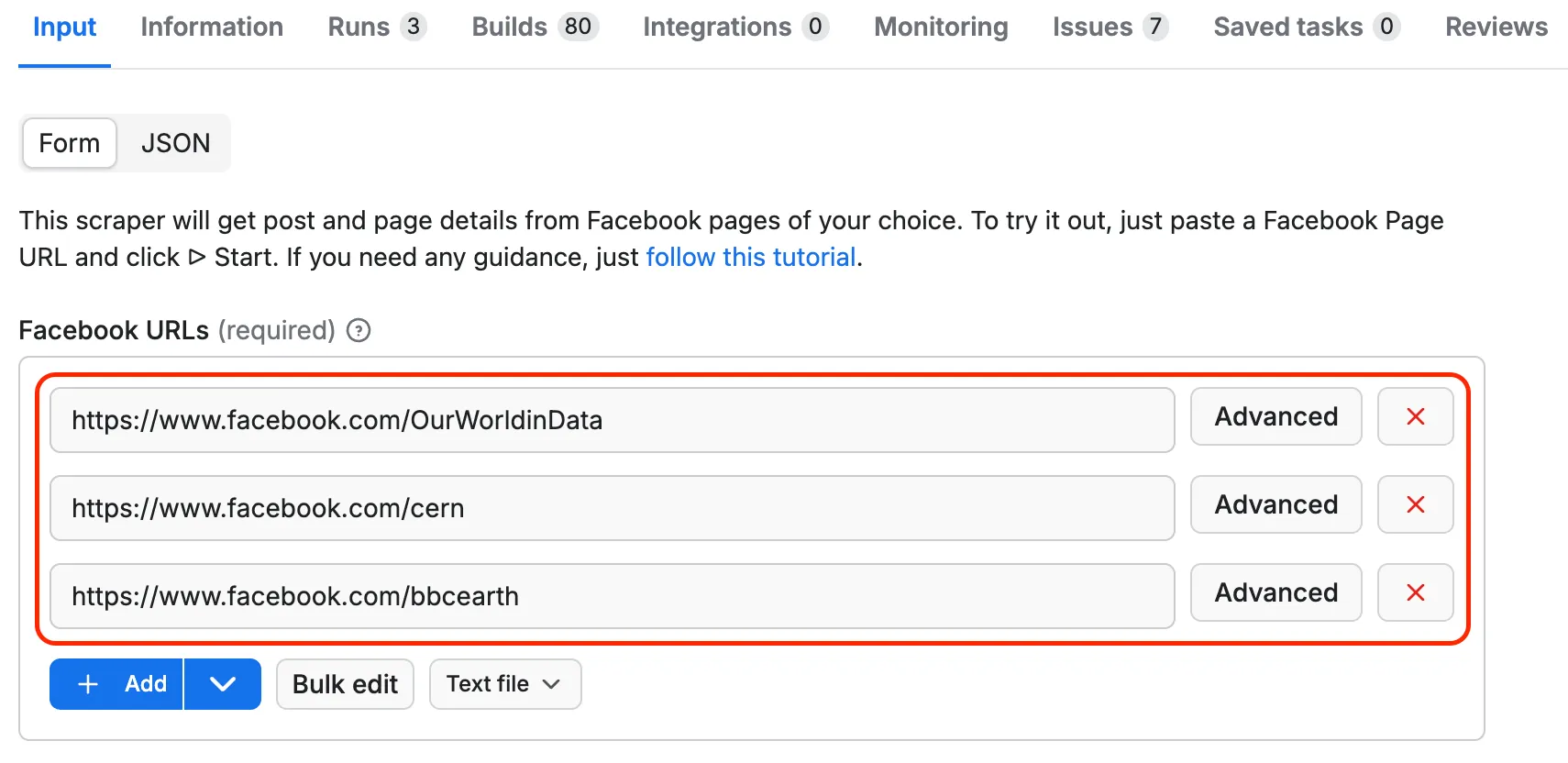Open Advanced options for the bbcearth URL
Image resolution: width=1568 pixels, height=763 pixels.
pos(1275,592)
